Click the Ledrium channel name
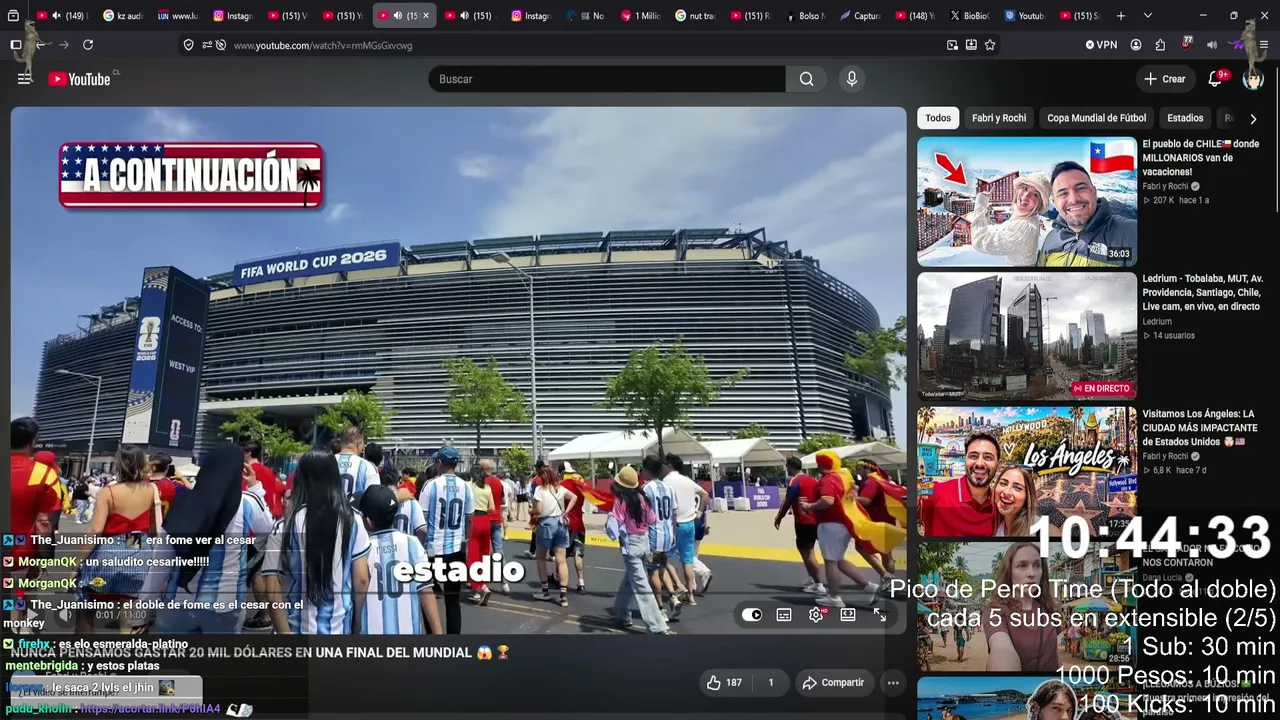The image size is (1280, 720). pyautogui.click(x=1157, y=322)
